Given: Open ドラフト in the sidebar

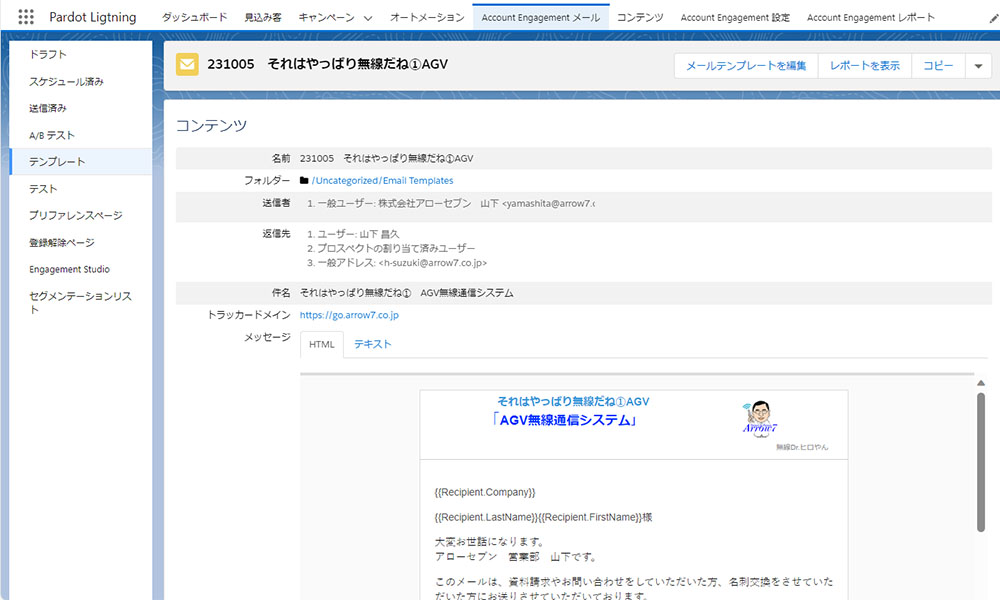Looking at the screenshot, I should click(81, 54).
